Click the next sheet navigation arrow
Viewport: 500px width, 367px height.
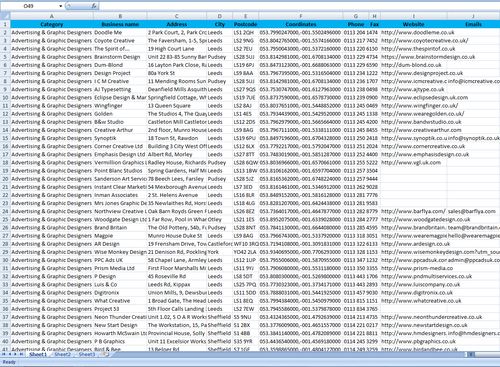[x=16, y=354]
